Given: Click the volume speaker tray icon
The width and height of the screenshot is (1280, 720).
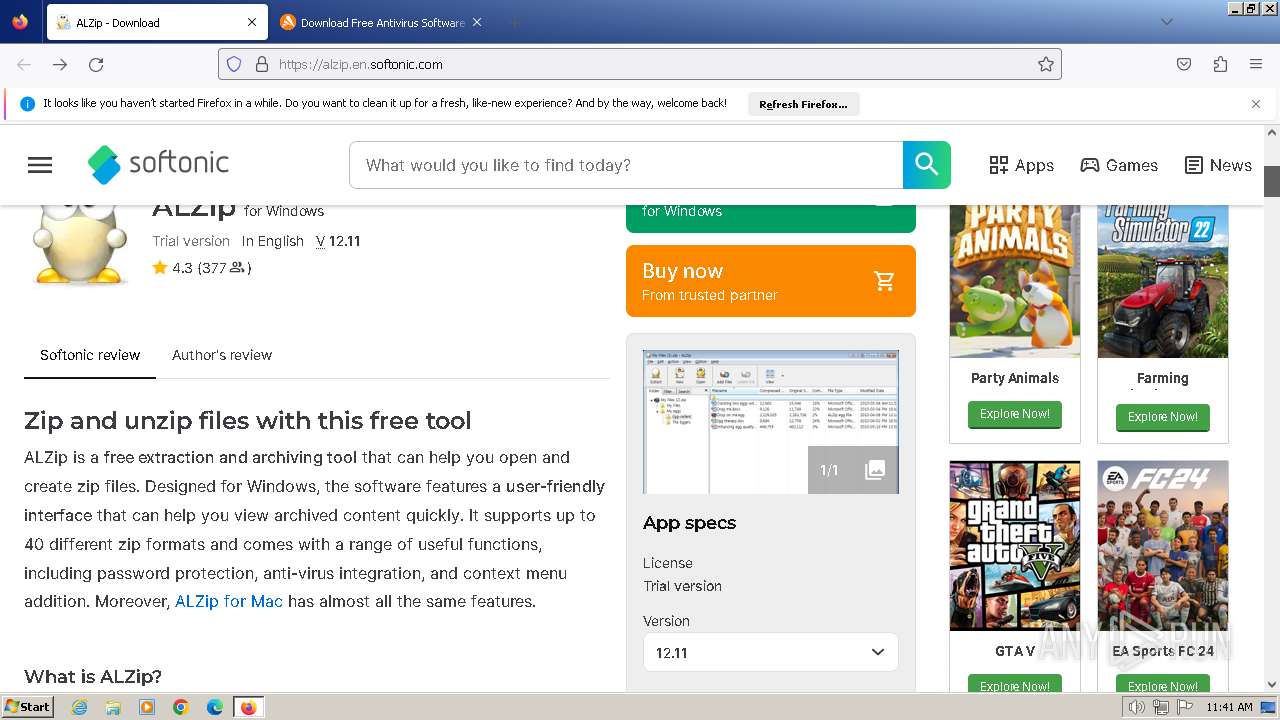Looking at the screenshot, I should click(x=1137, y=707).
